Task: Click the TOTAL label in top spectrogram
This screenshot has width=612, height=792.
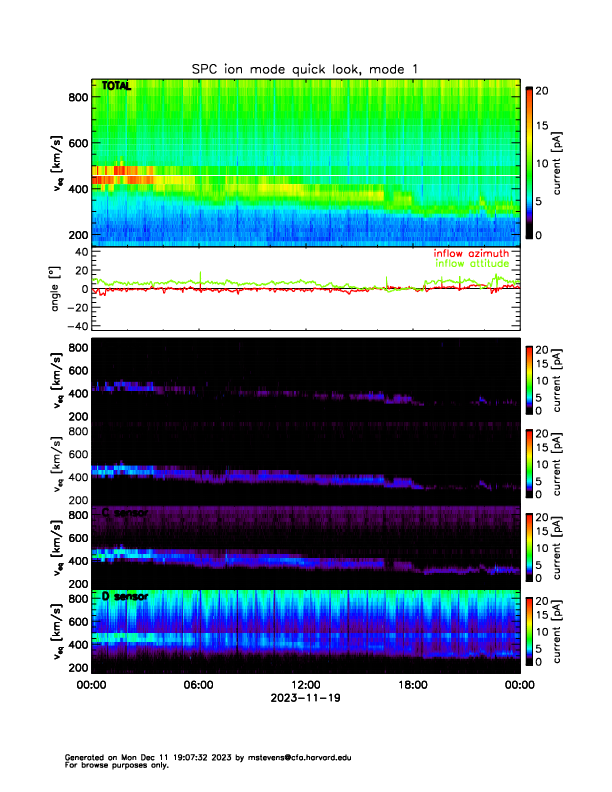Action: [x=116, y=87]
